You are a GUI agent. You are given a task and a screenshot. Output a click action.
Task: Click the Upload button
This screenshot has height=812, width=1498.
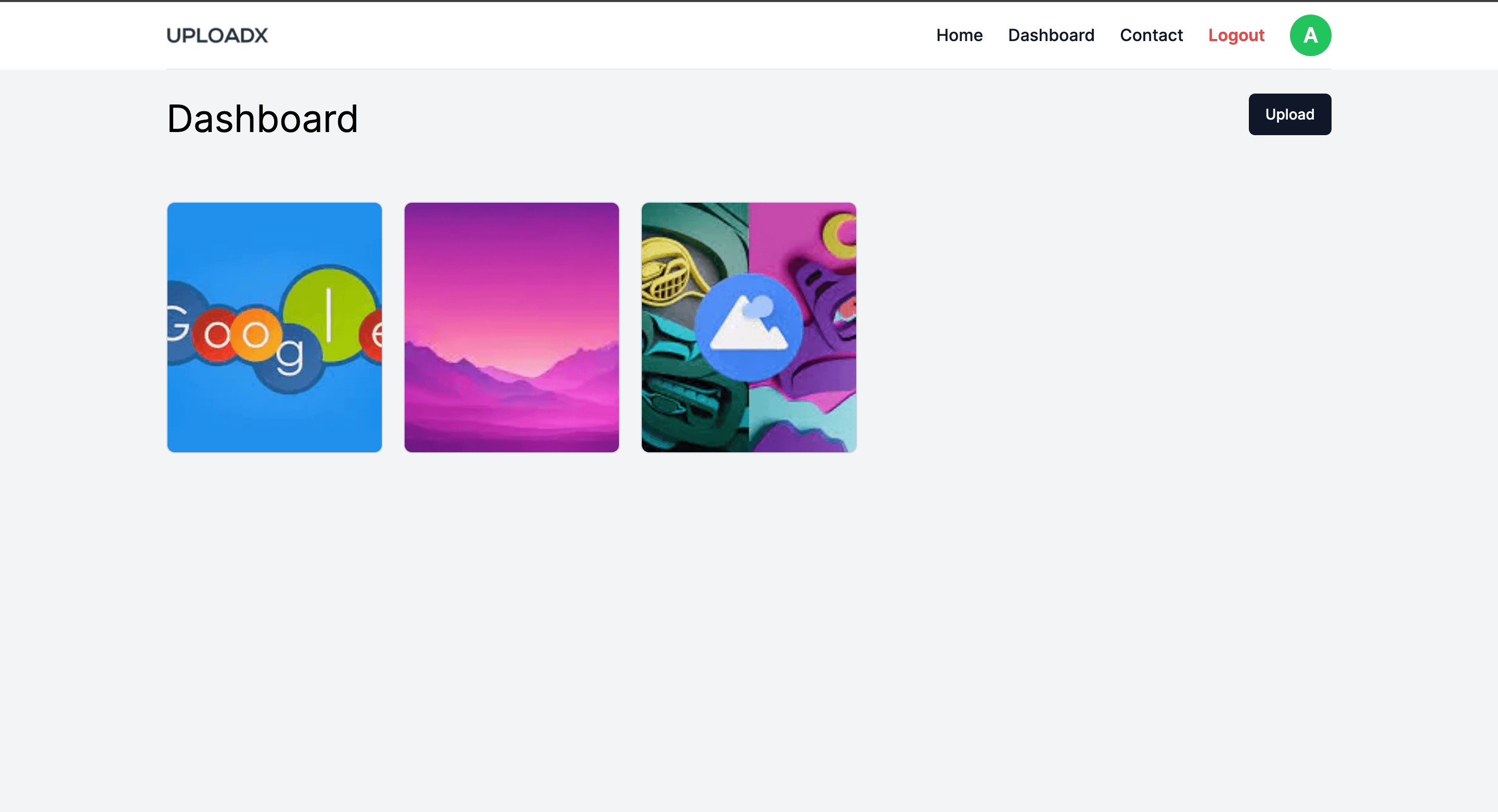click(1289, 114)
